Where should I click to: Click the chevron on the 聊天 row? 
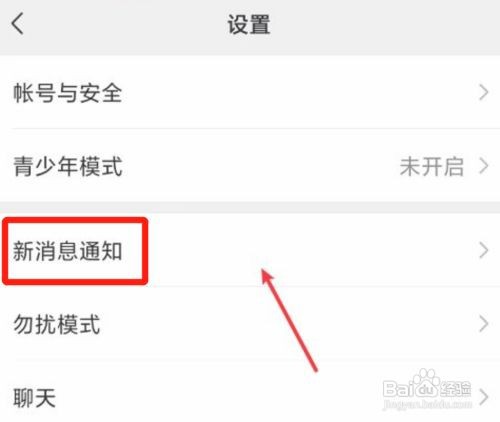coord(484,397)
